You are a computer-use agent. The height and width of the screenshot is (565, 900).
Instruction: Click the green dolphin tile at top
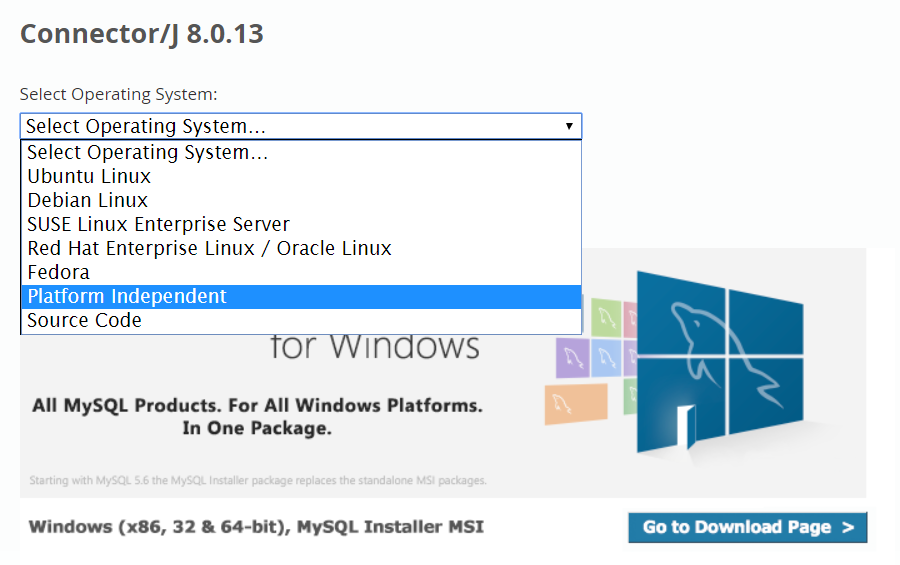(606, 317)
